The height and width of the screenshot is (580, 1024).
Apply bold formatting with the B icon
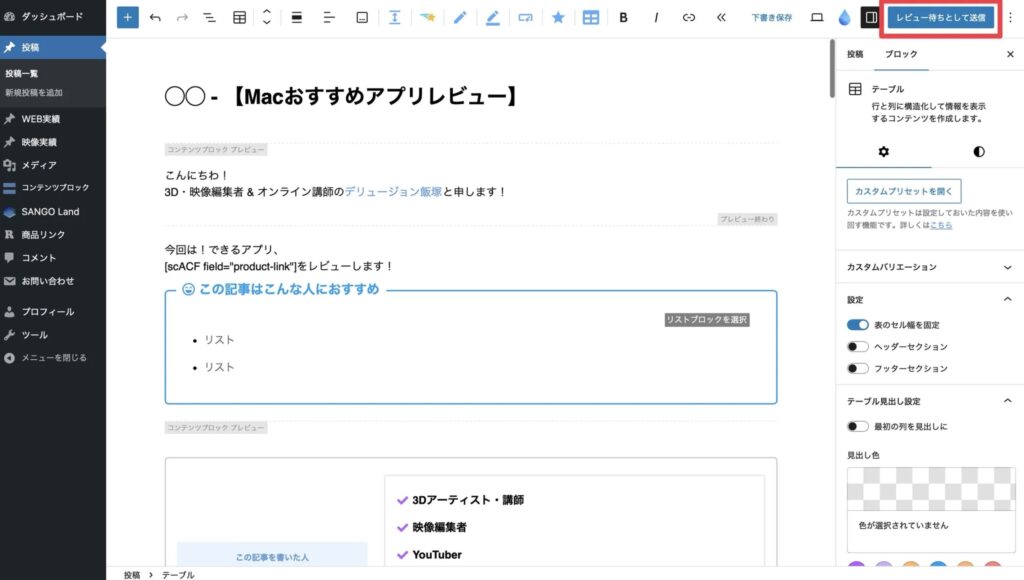coord(624,17)
